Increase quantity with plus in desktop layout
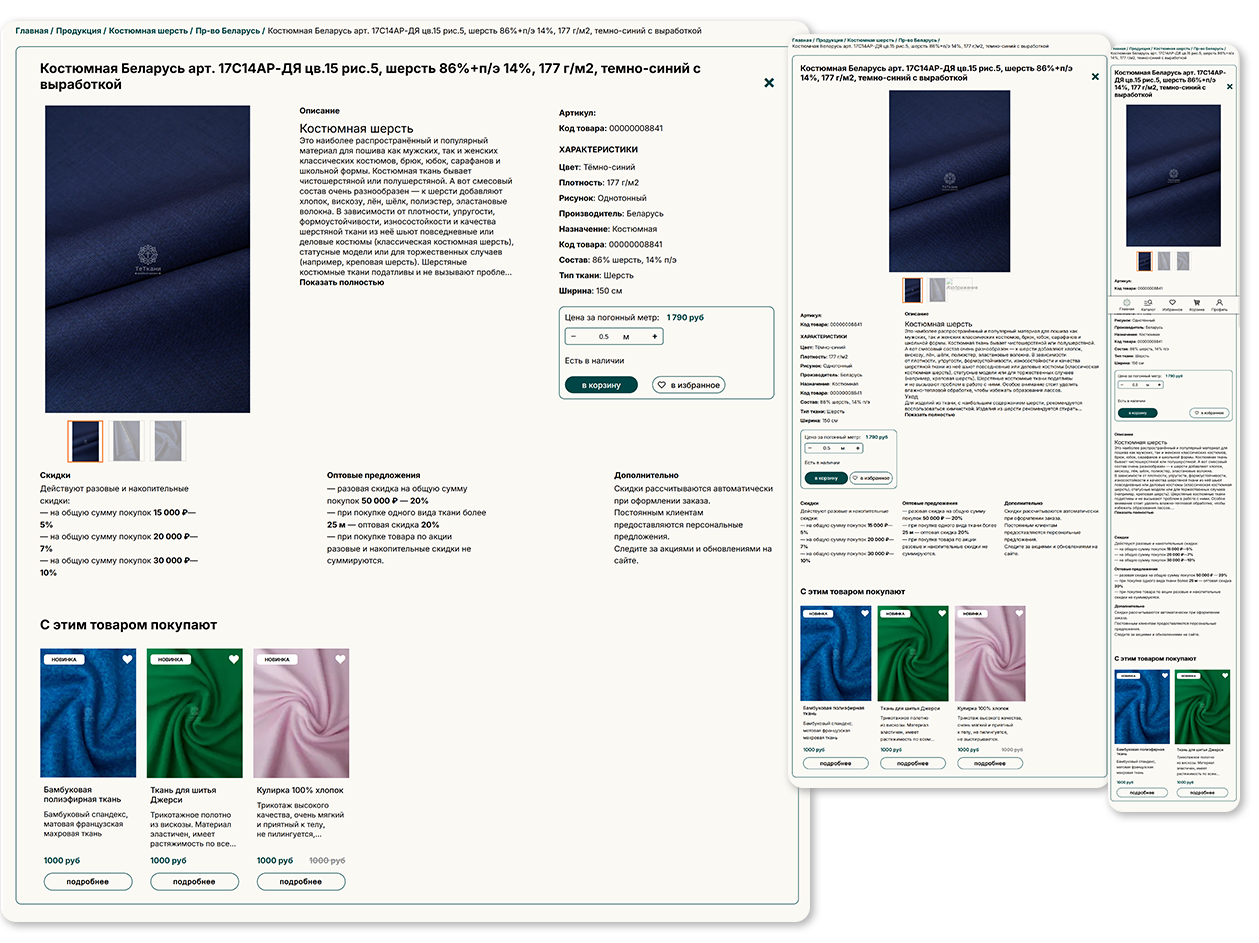 [655, 337]
